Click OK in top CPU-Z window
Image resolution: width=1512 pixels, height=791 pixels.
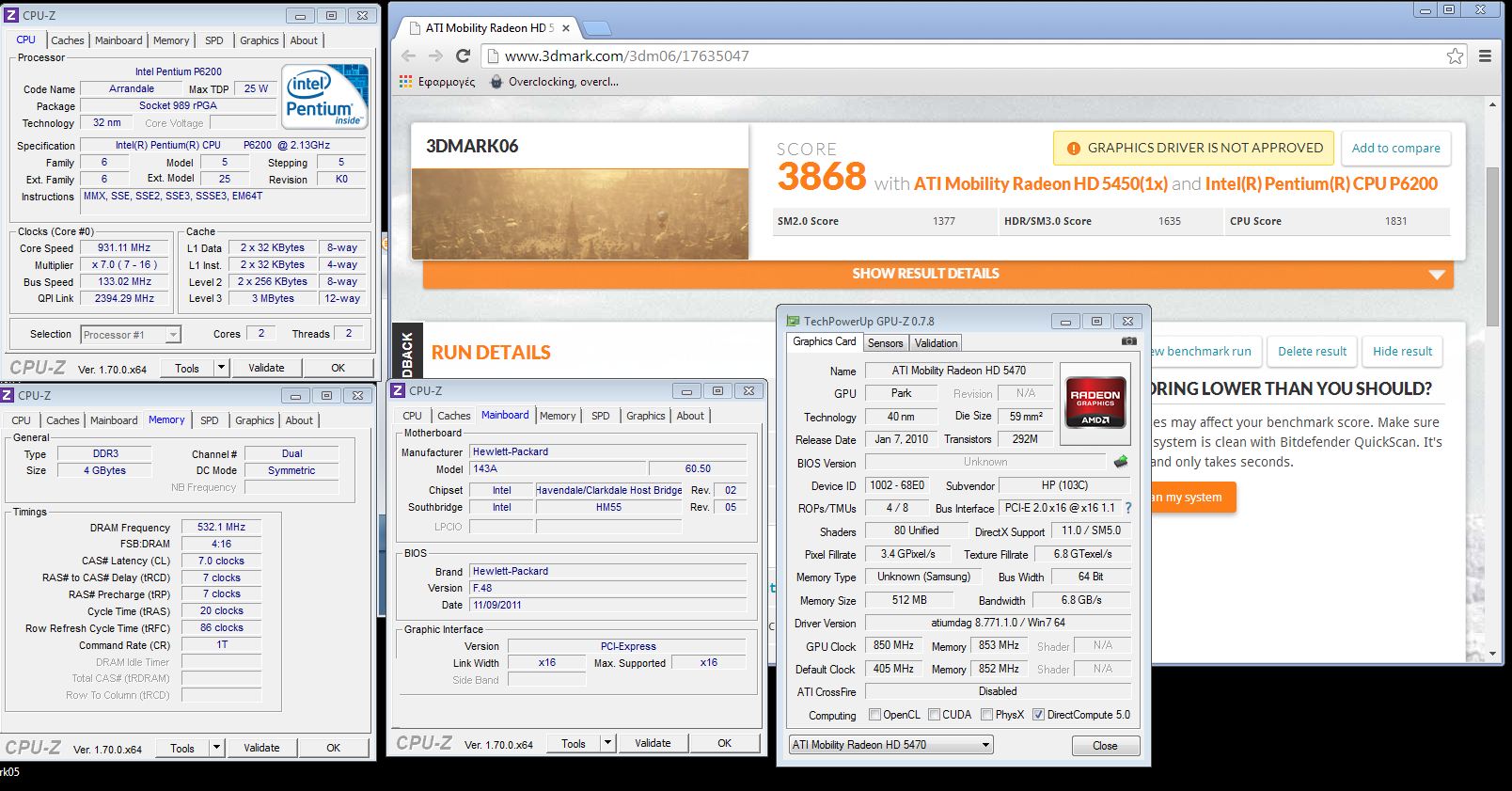[x=338, y=368]
